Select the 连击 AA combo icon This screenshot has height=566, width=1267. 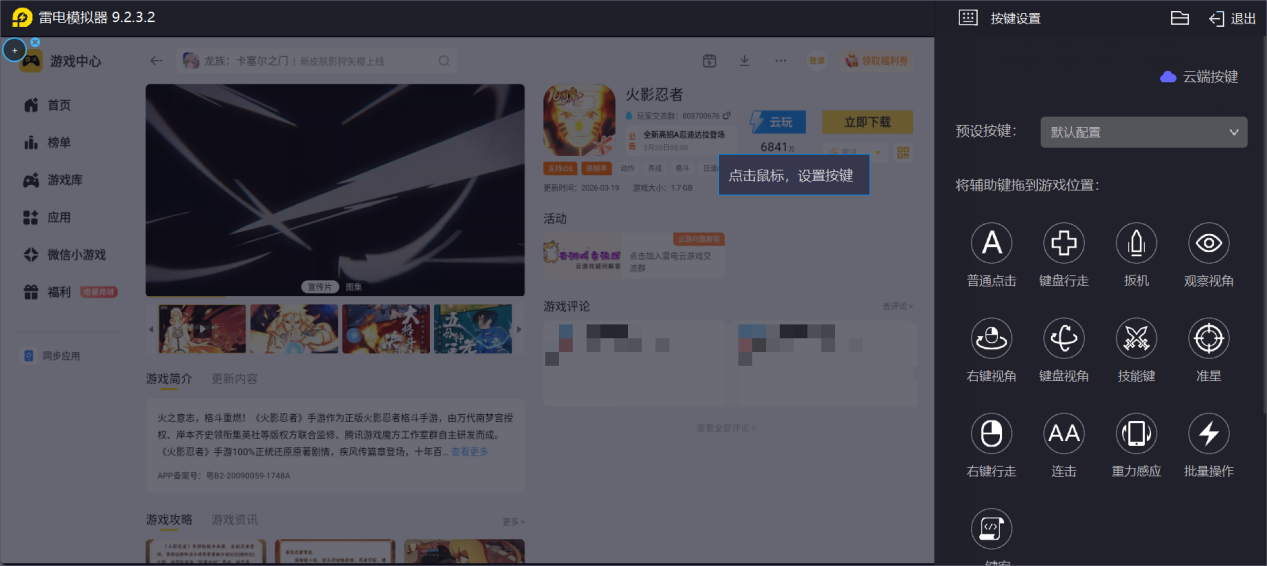[1064, 434]
